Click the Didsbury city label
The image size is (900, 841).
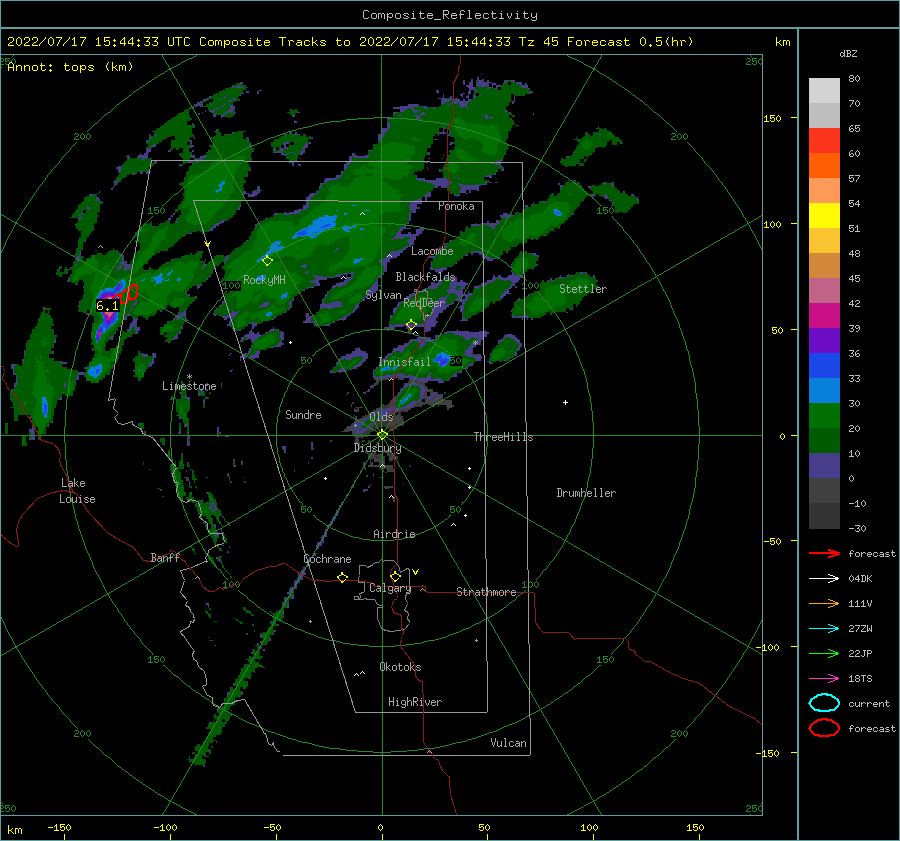click(x=378, y=448)
